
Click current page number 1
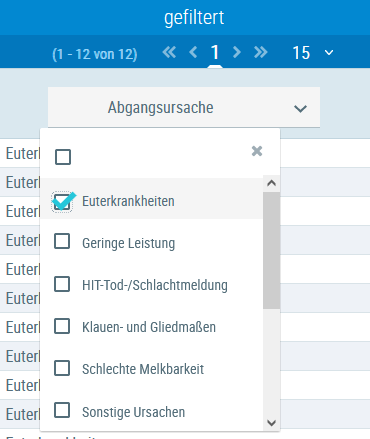(x=215, y=52)
